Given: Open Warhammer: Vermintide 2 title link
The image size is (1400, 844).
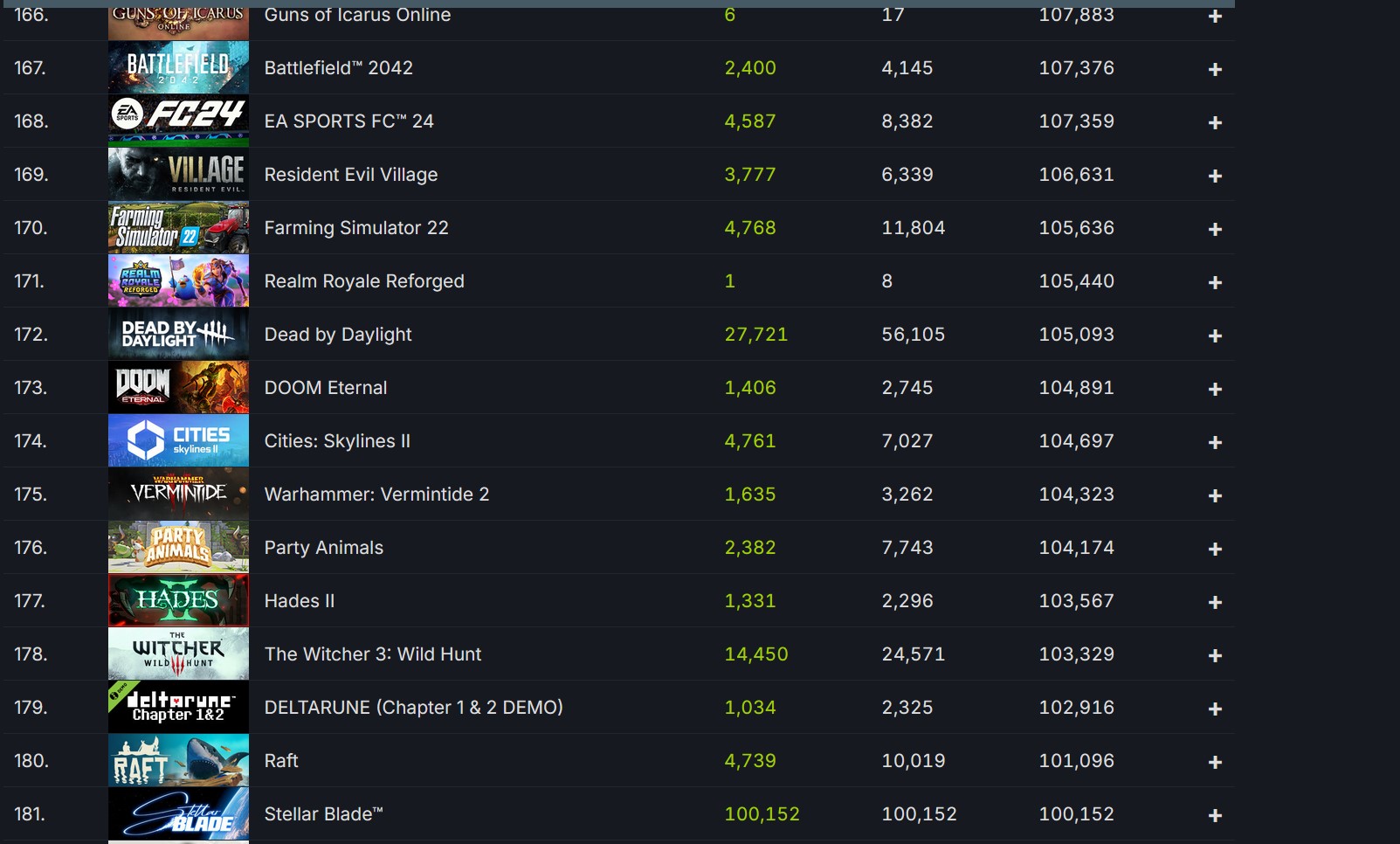Looking at the screenshot, I should coord(376,494).
